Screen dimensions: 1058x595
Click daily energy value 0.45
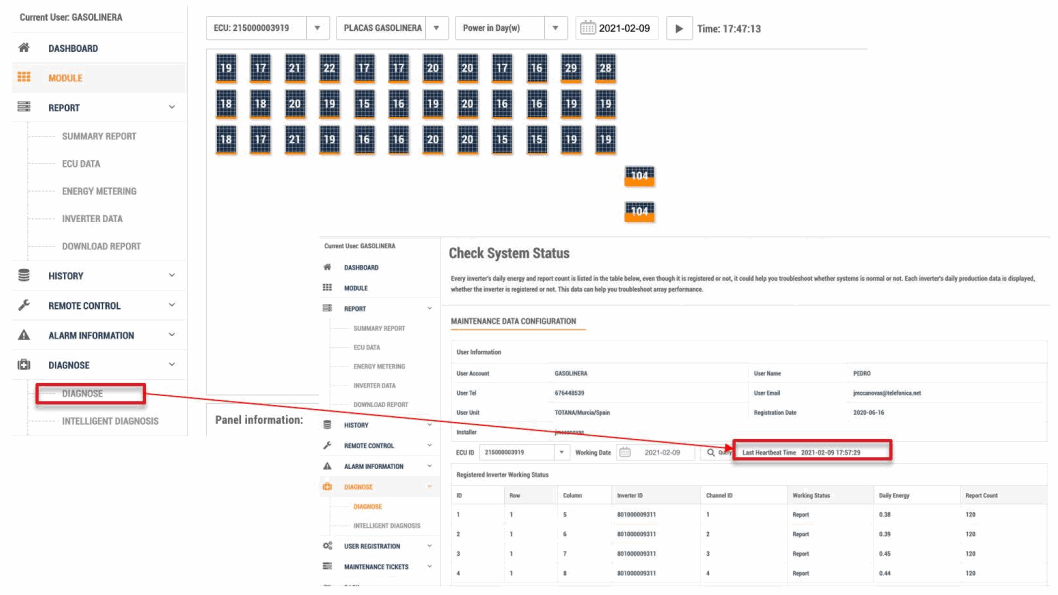click(x=885, y=554)
